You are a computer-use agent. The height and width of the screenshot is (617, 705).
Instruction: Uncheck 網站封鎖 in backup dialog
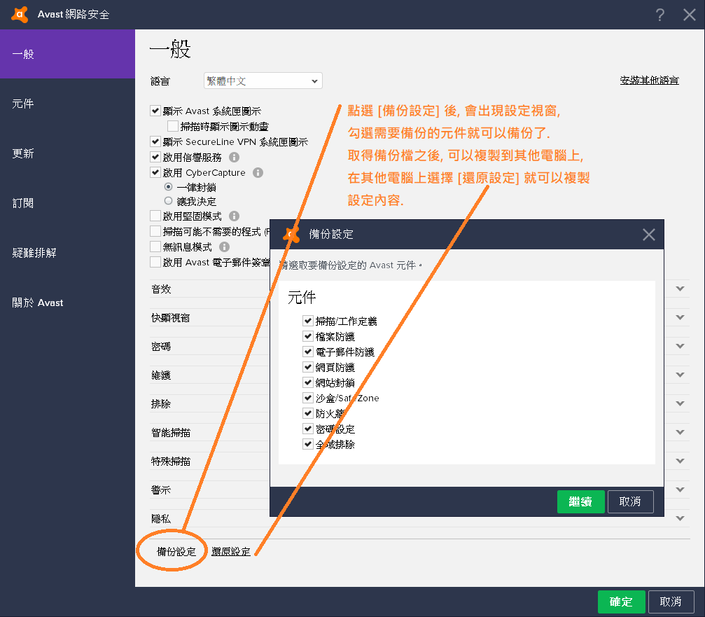click(308, 382)
